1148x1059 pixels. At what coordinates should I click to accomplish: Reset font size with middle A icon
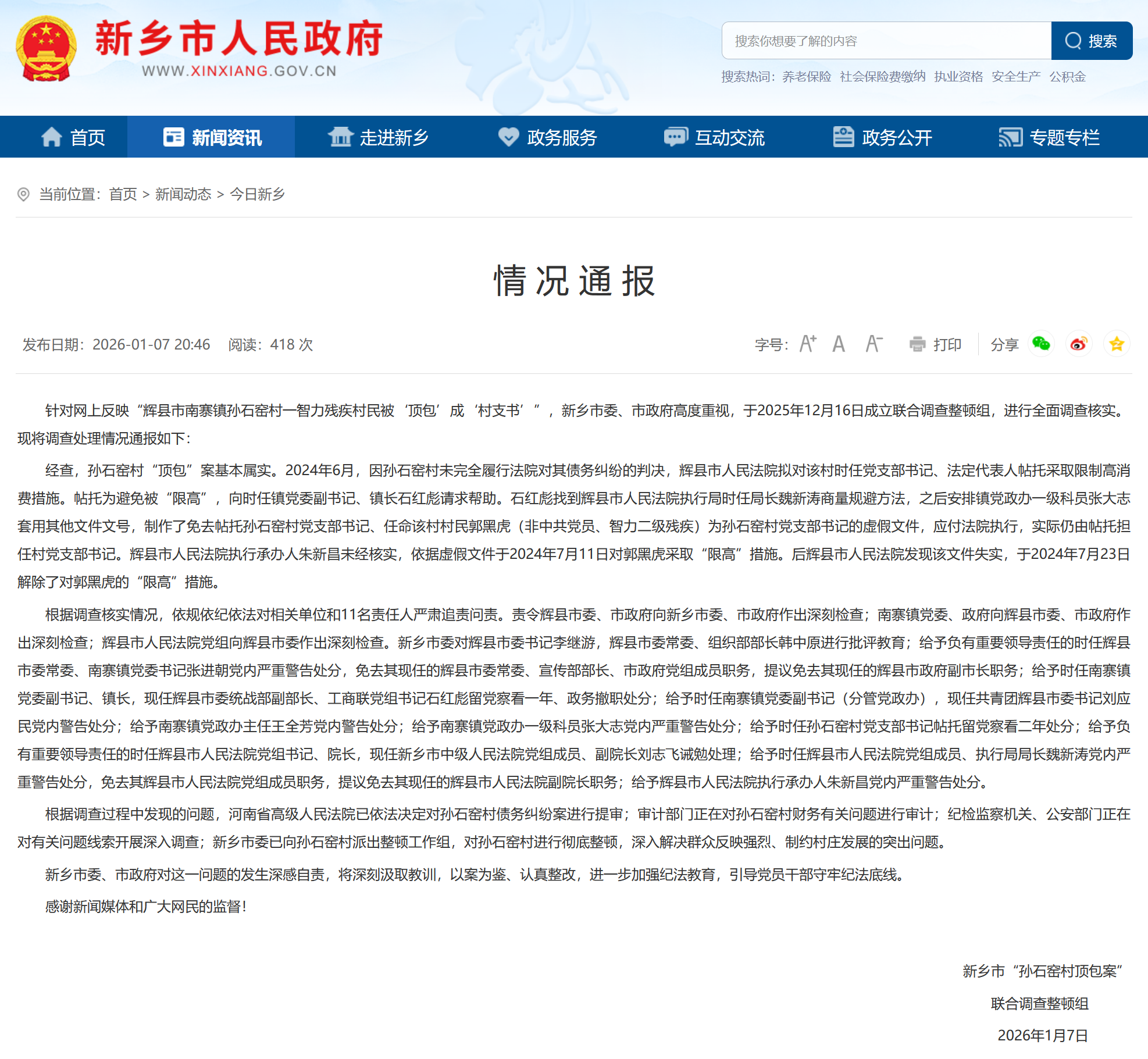tap(837, 344)
